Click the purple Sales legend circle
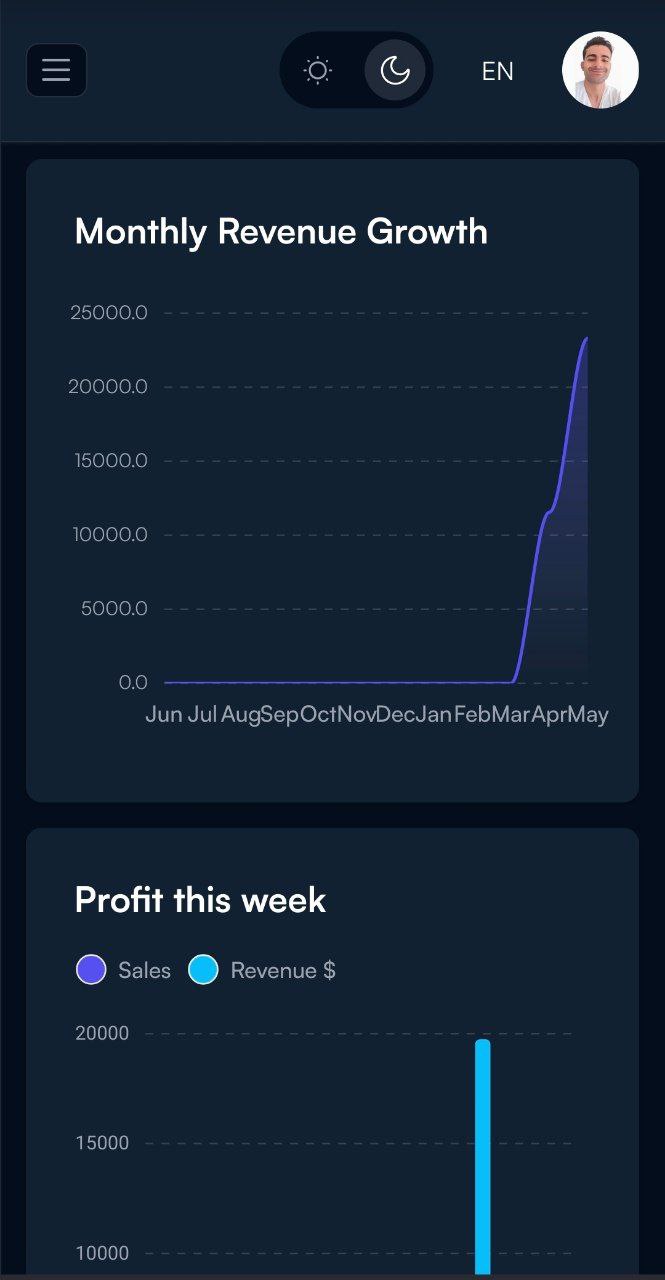 coord(91,970)
